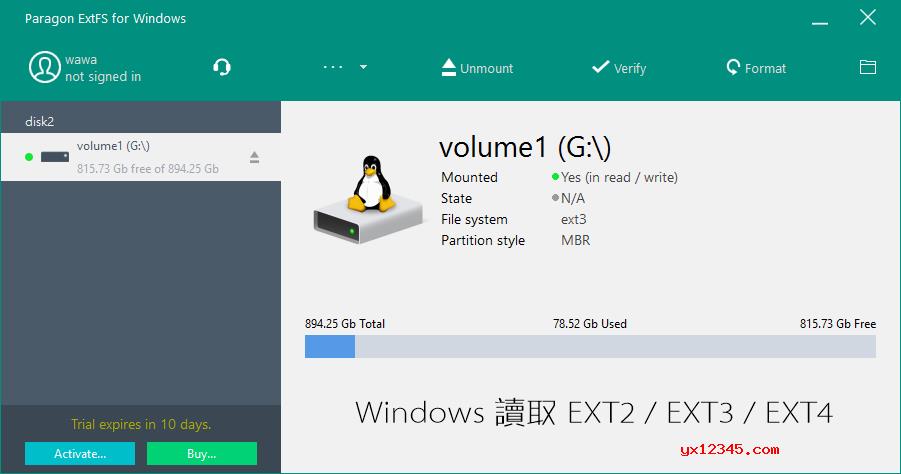The width and height of the screenshot is (901, 474).
Task: Click the 'wawa not signed in' text
Action: pos(103,68)
